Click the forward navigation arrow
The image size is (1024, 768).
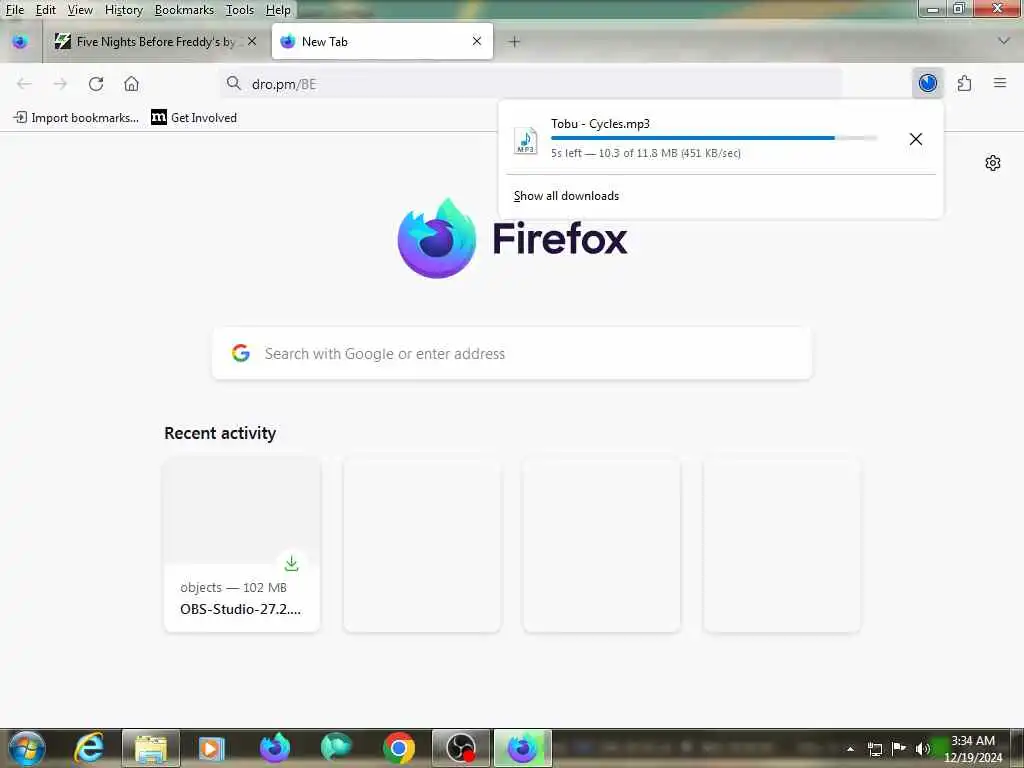(x=60, y=84)
